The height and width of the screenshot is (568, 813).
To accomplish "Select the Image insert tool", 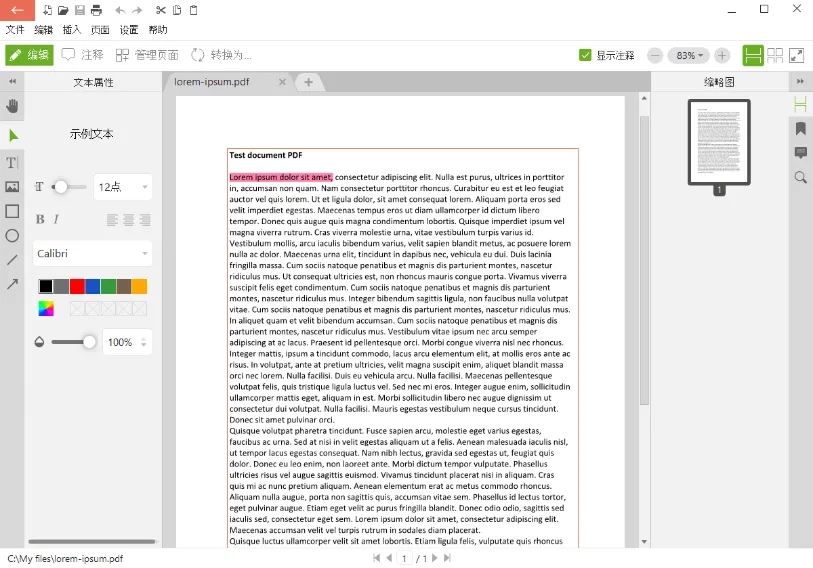I will [12, 187].
